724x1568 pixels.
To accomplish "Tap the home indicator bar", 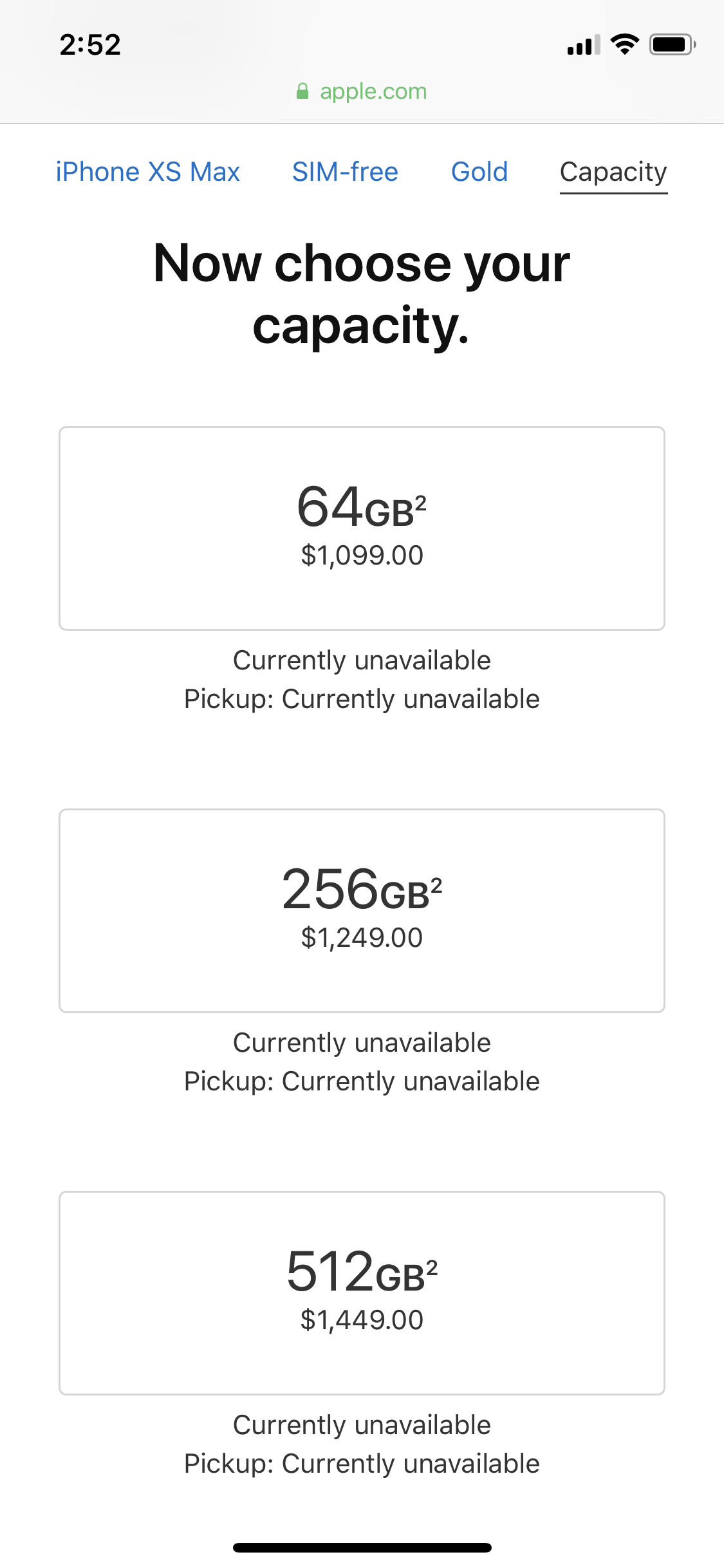I will [x=362, y=1547].
